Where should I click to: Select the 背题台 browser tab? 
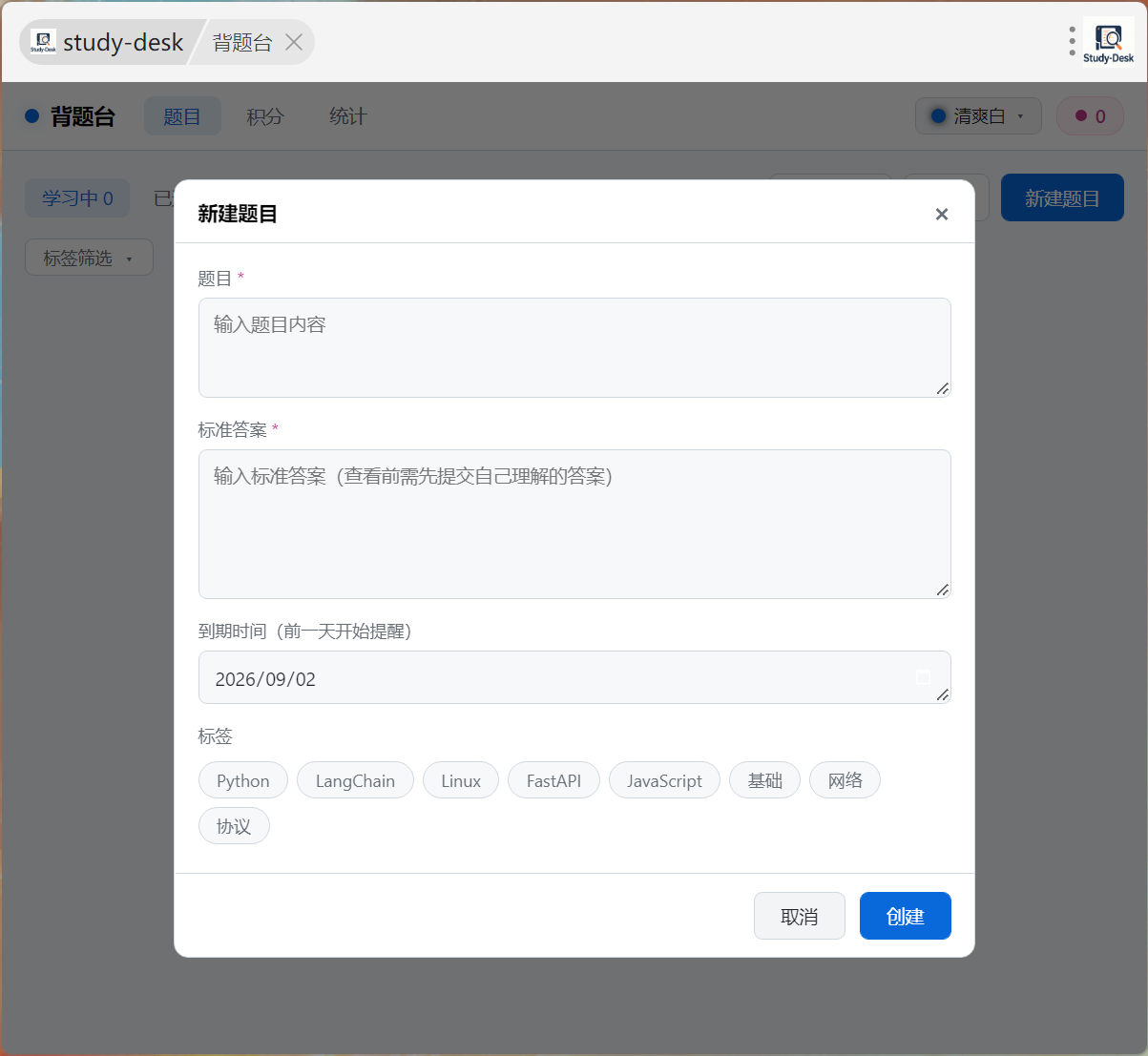point(242,42)
